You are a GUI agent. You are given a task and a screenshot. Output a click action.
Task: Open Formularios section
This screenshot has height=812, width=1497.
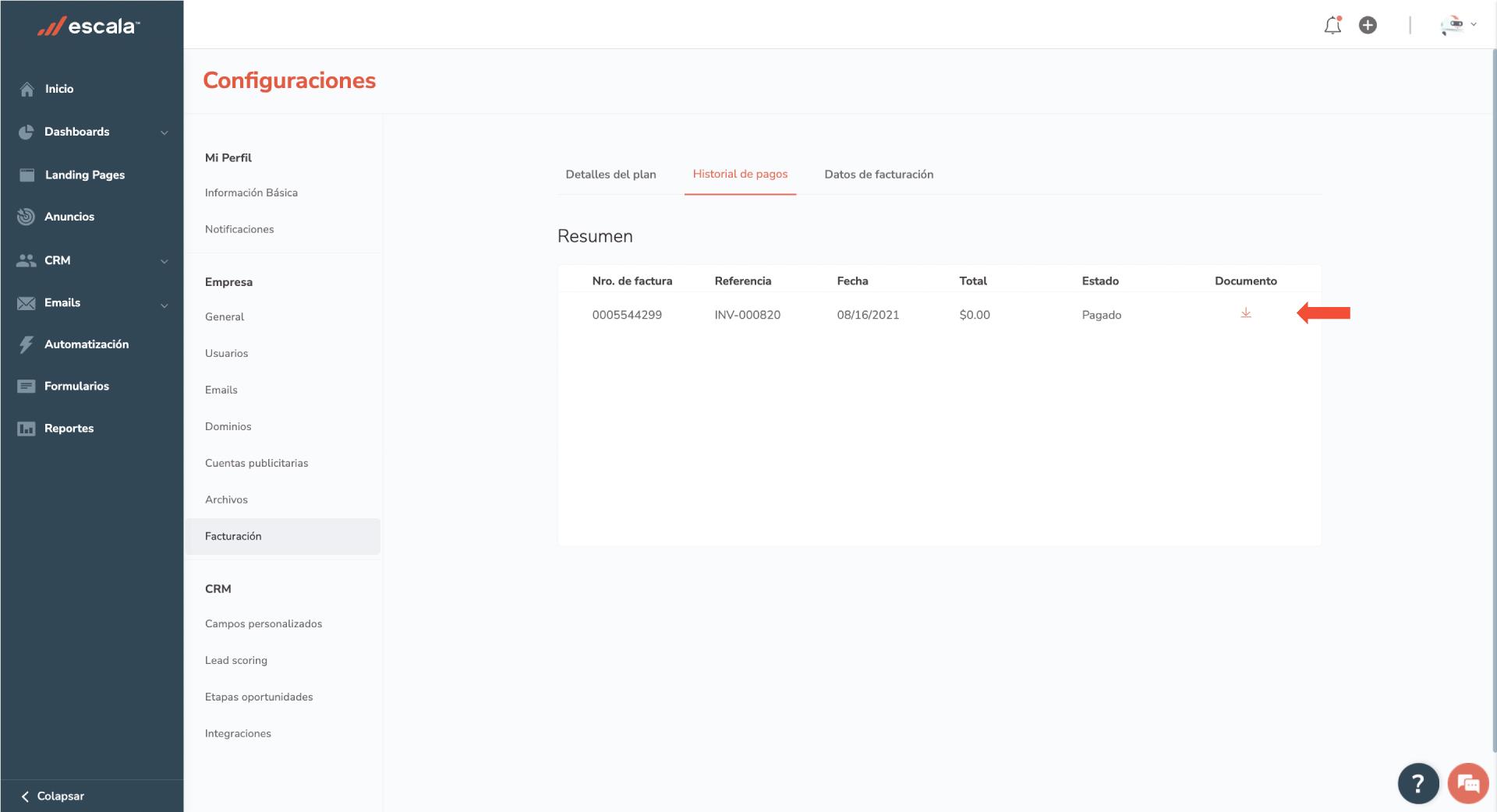coord(76,387)
